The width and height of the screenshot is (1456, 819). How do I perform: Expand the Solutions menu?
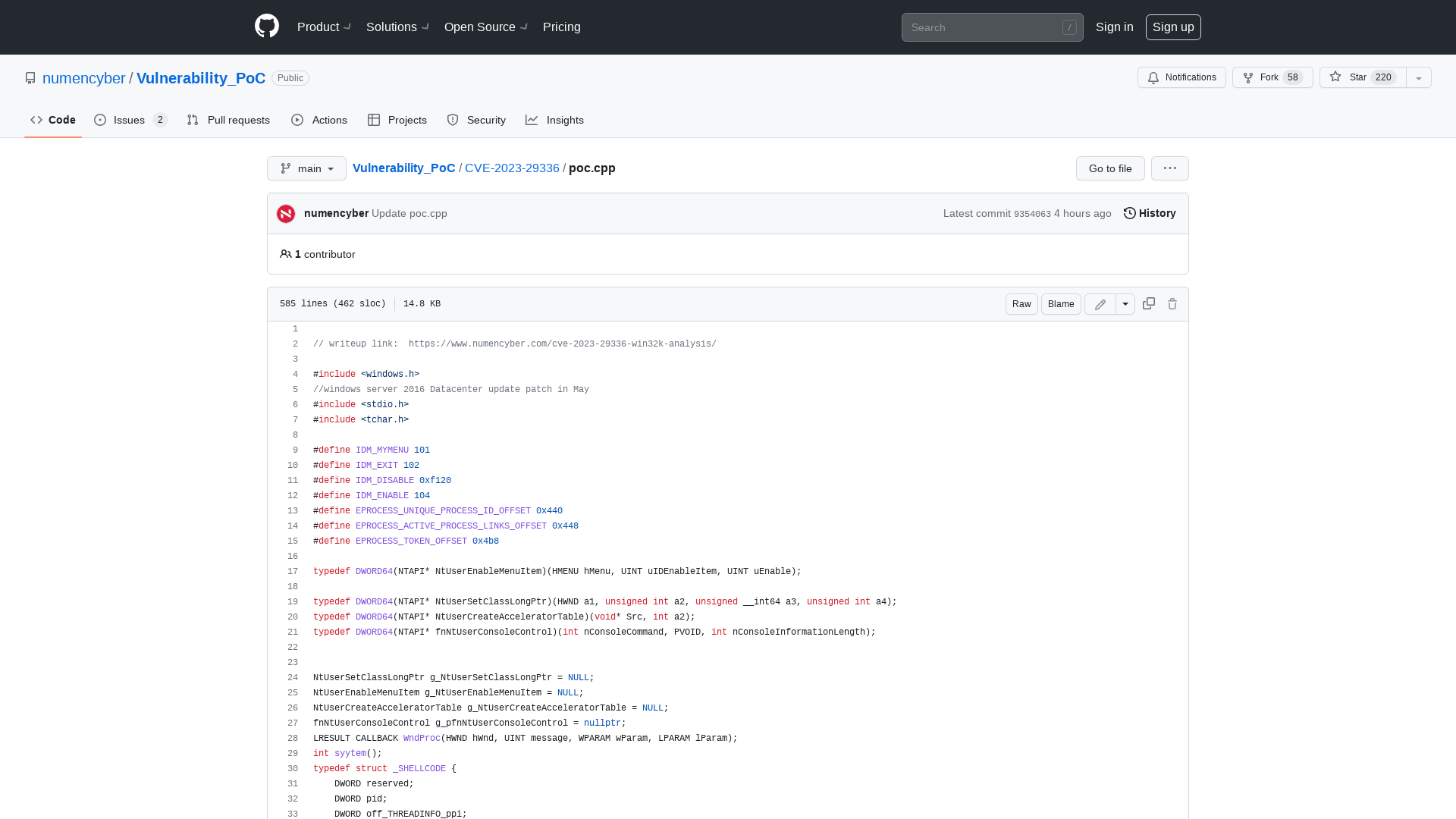tap(397, 27)
